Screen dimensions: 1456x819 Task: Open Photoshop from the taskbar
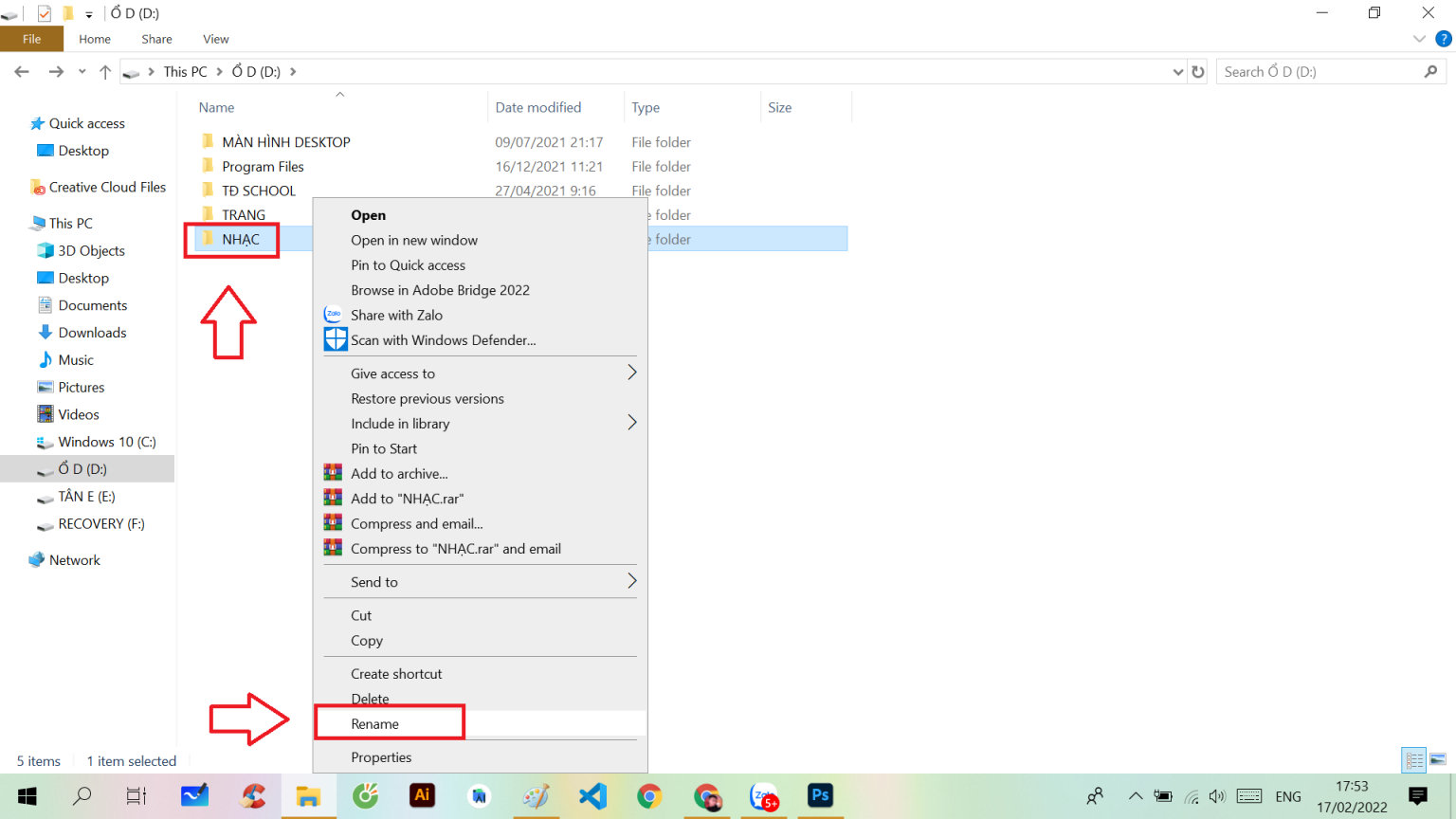tap(820, 796)
